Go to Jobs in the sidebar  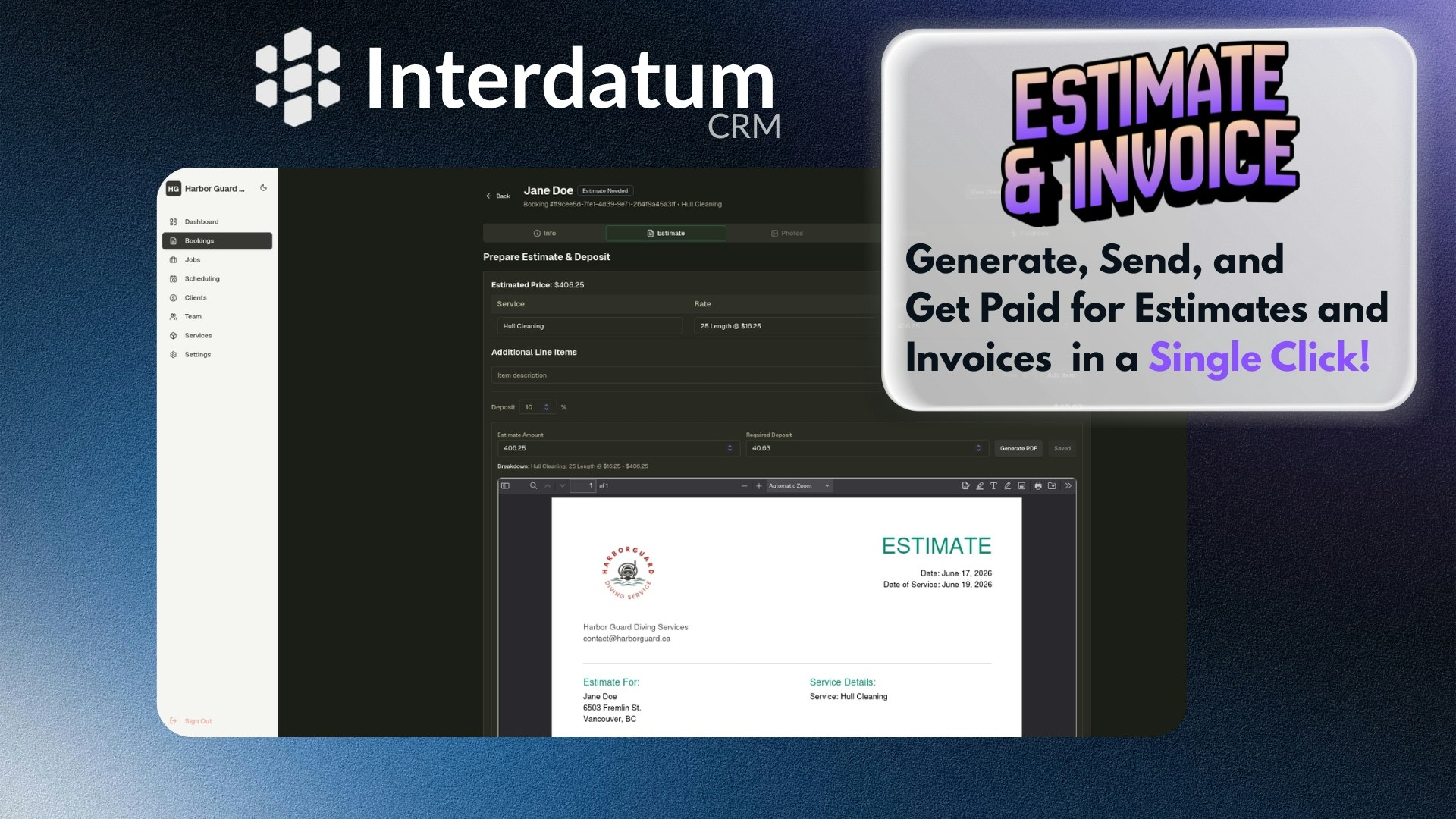click(x=217, y=260)
